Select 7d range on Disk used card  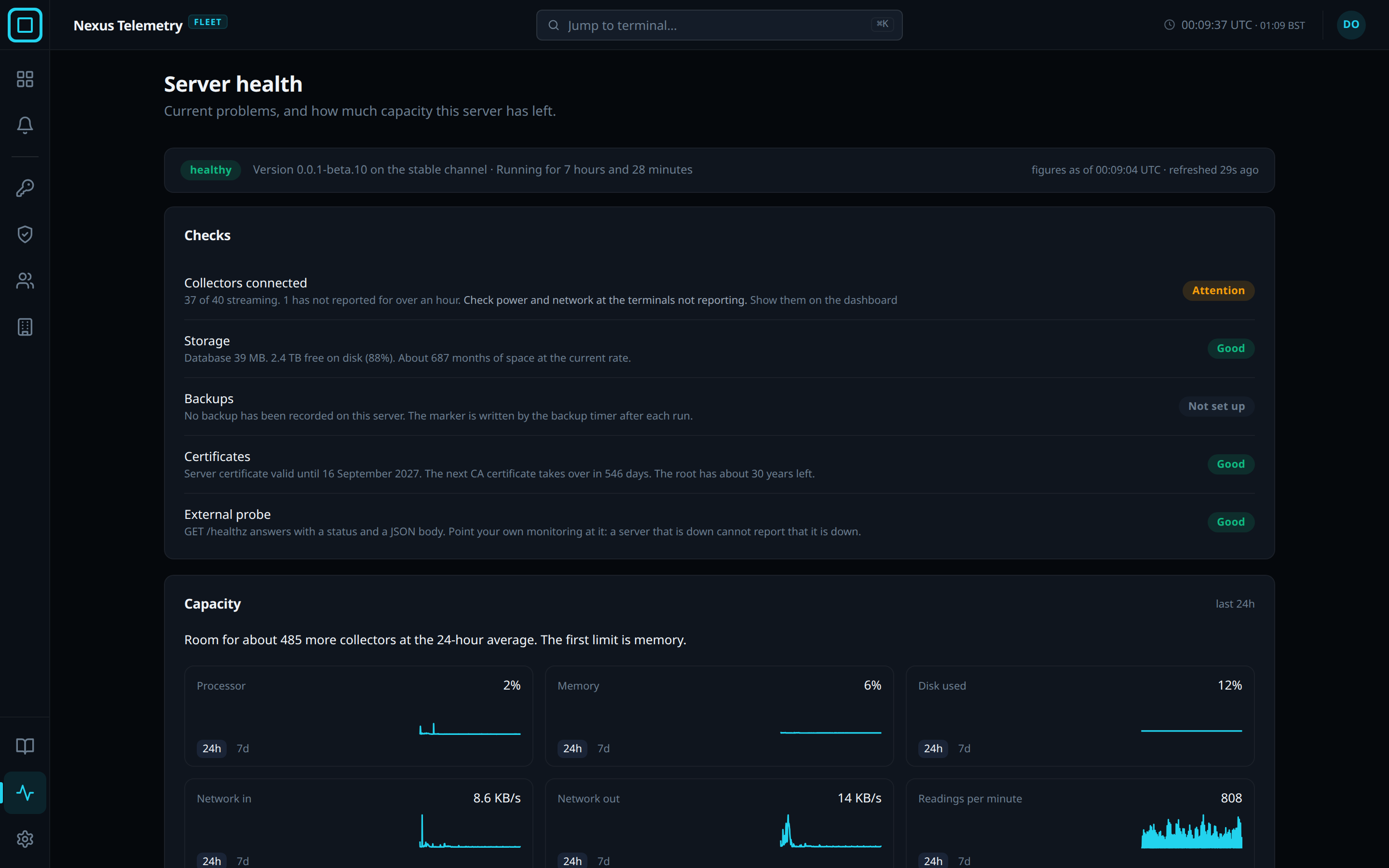964,748
